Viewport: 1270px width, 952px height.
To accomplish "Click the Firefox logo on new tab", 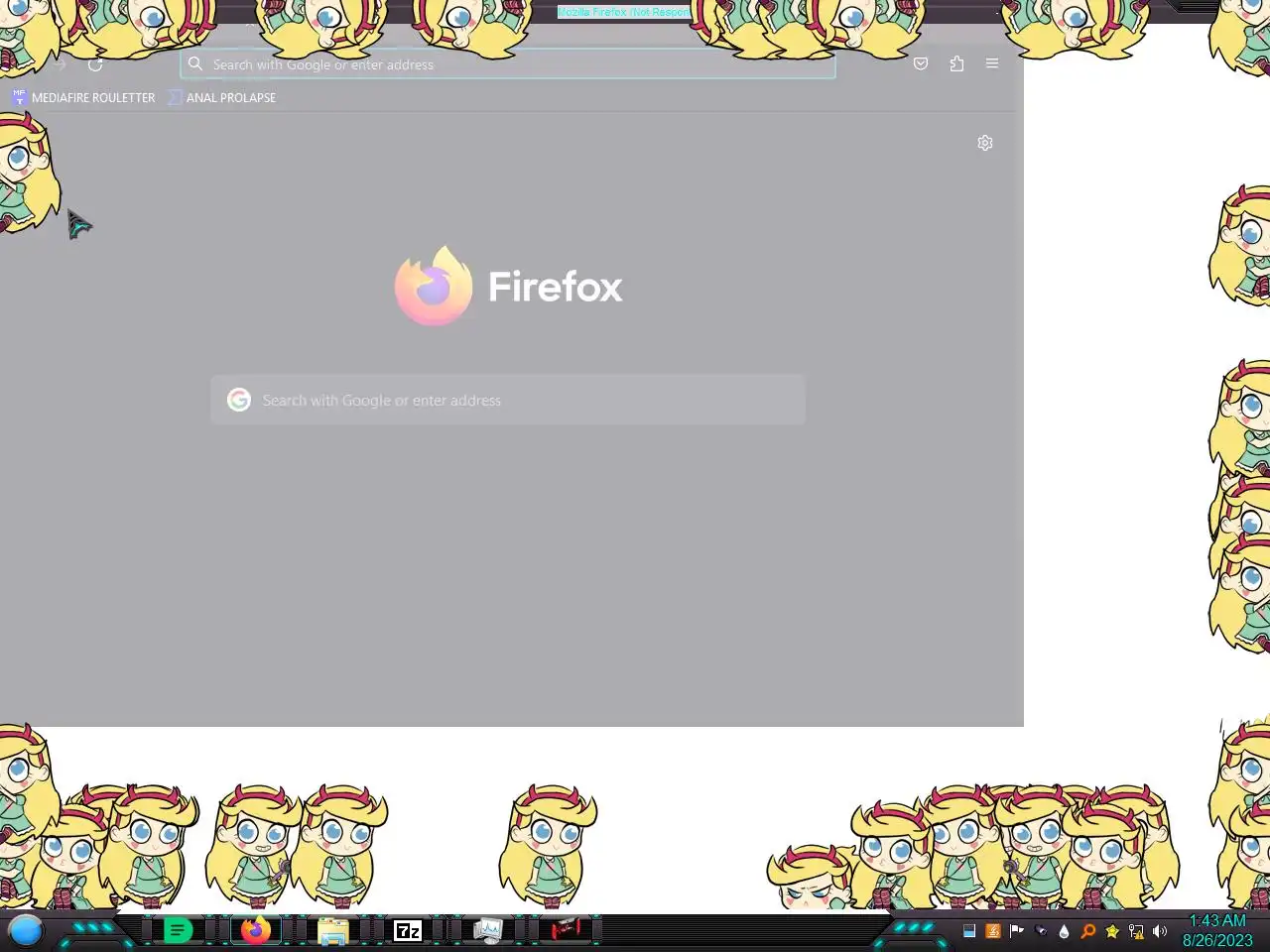I will click(435, 286).
